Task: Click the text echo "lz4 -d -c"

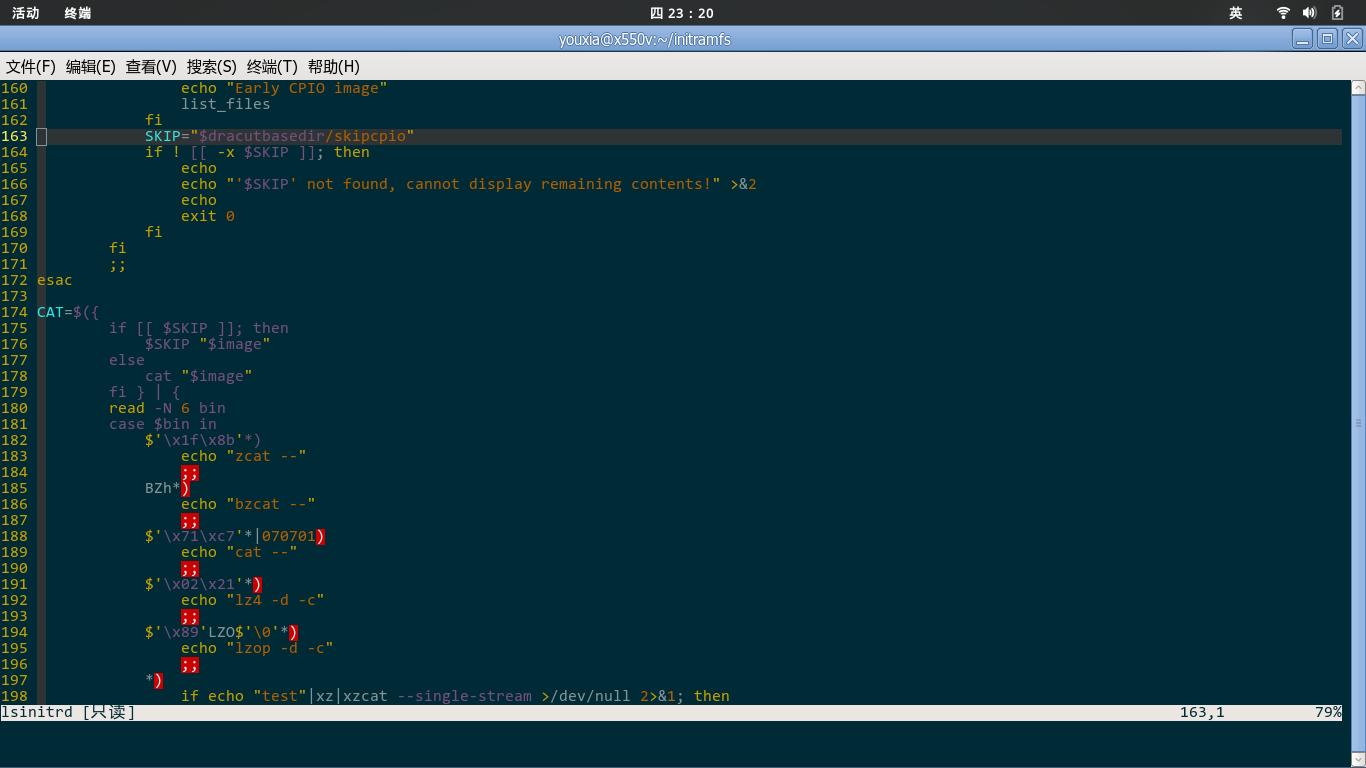Action: pyautogui.click(x=253, y=600)
